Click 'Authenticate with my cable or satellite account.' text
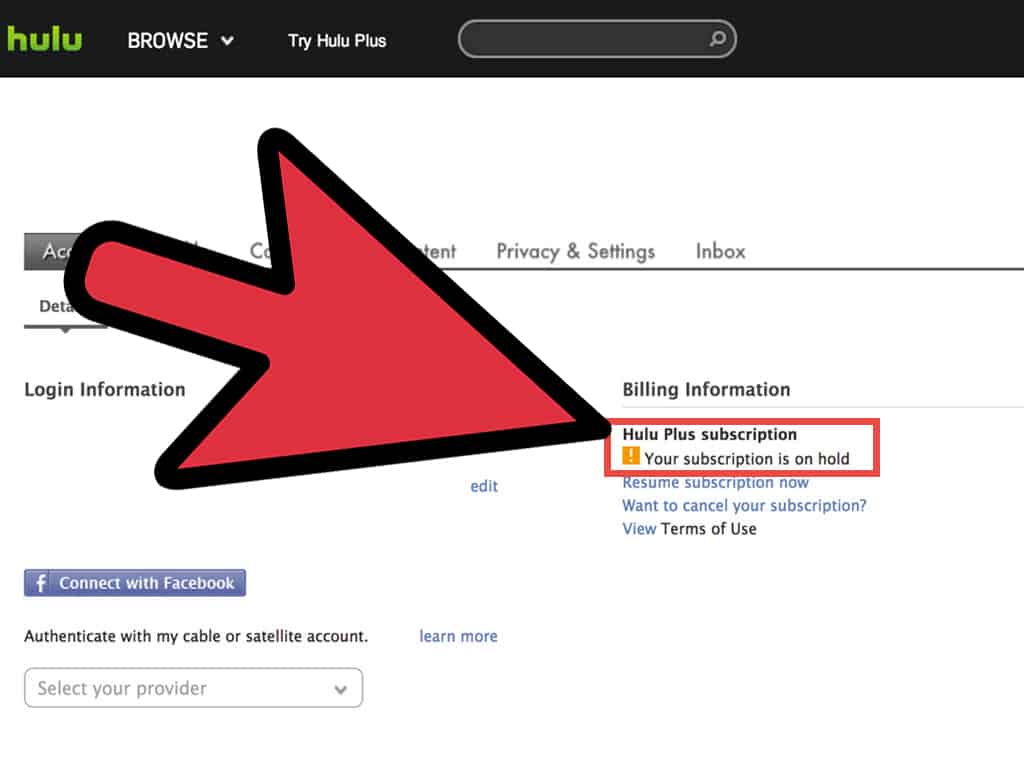 196,636
